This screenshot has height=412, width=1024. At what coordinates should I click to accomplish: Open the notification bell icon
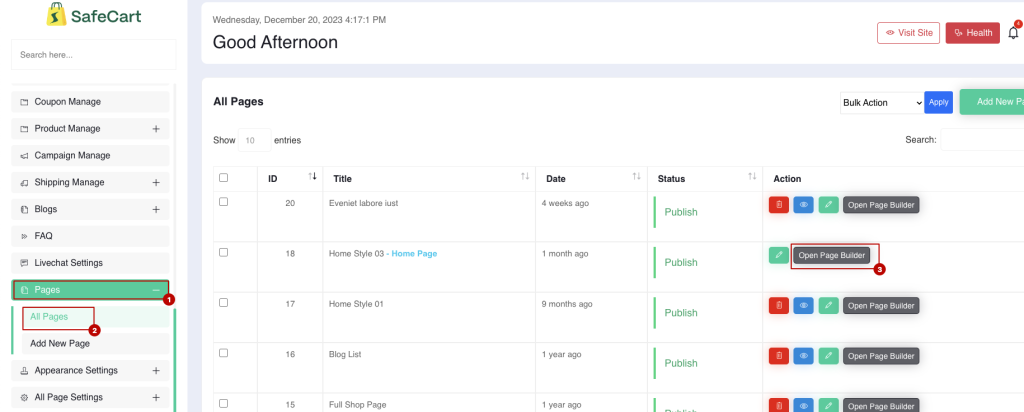point(1013,33)
